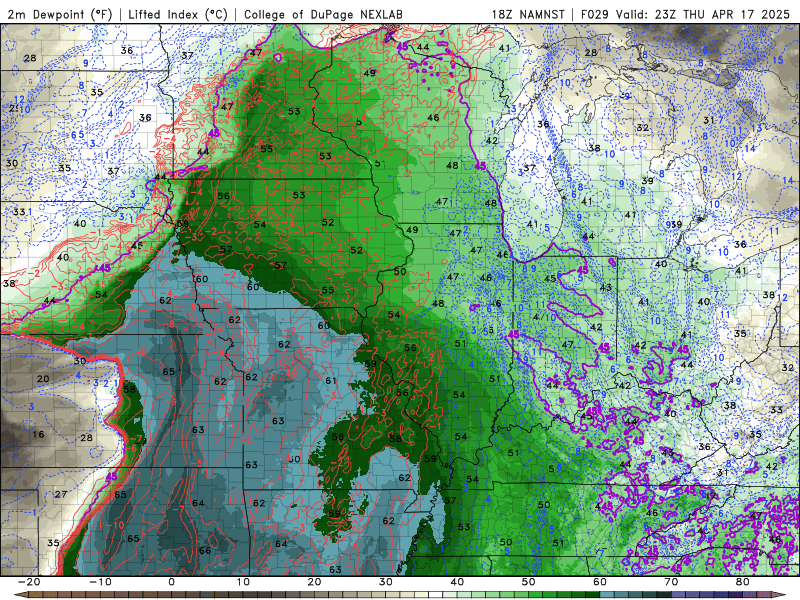Click the "2m Dewpoint (°F)" title text
The height and width of the screenshot is (600, 800).
click(x=60, y=14)
